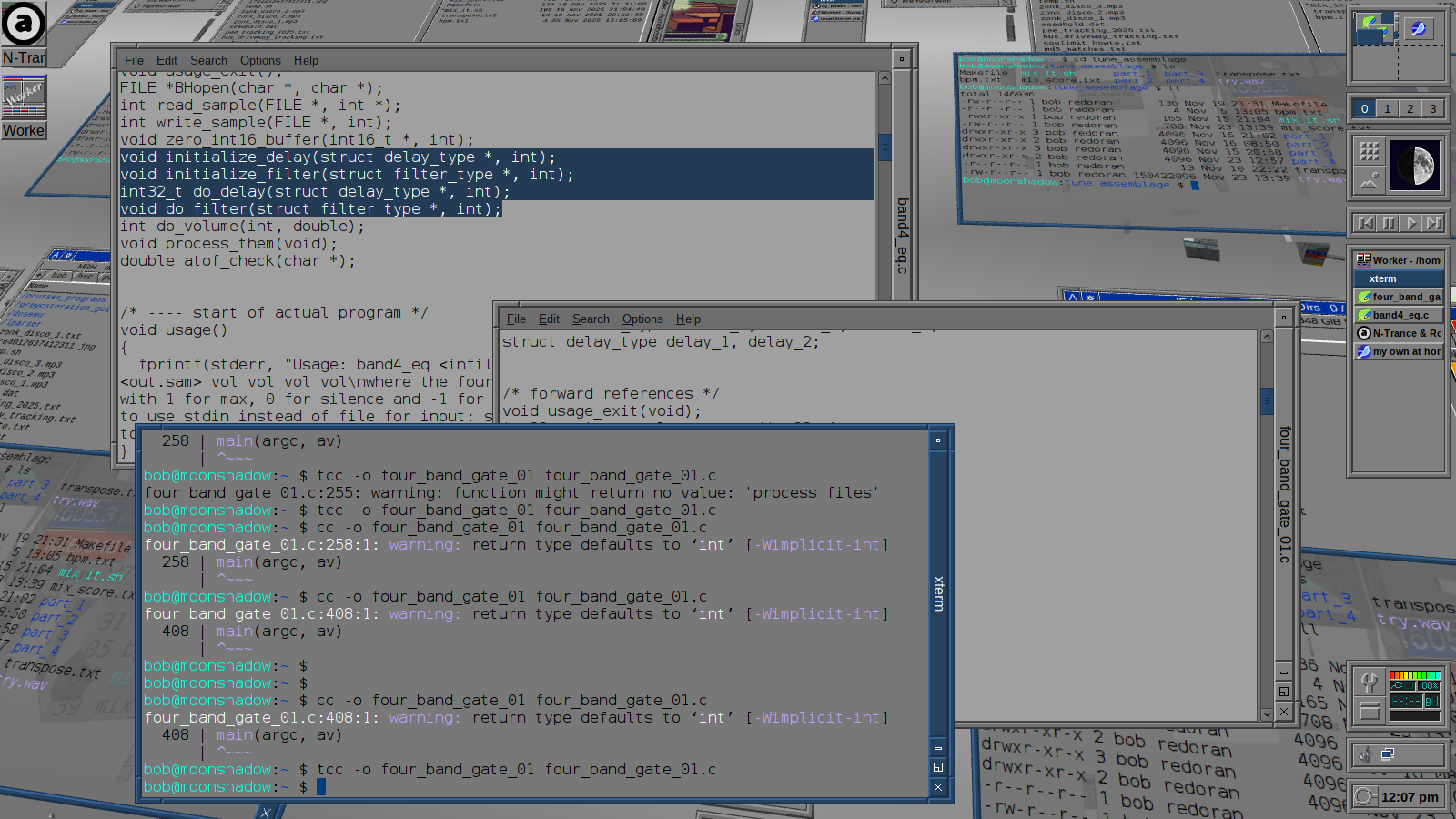Open the wrench settings icon in the dock
This screenshot has width=1456, height=819.
click(1369, 682)
